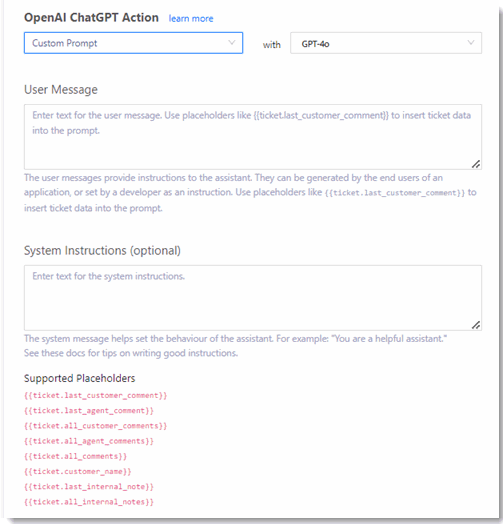This screenshot has height=524, width=503.
Task: Click the {{ticket.last_agent_comment}} placeholder
Action: (89, 411)
